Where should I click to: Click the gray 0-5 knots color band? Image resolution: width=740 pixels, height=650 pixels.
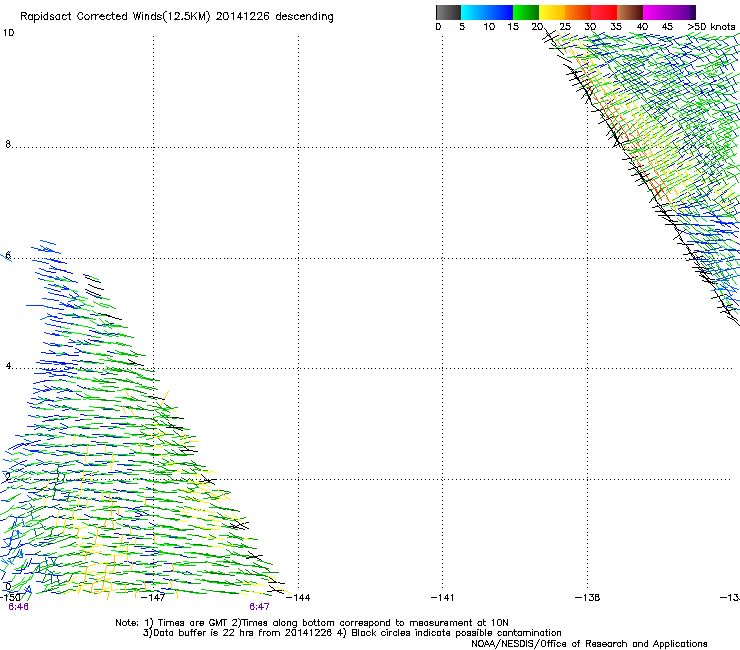(x=448, y=12)
